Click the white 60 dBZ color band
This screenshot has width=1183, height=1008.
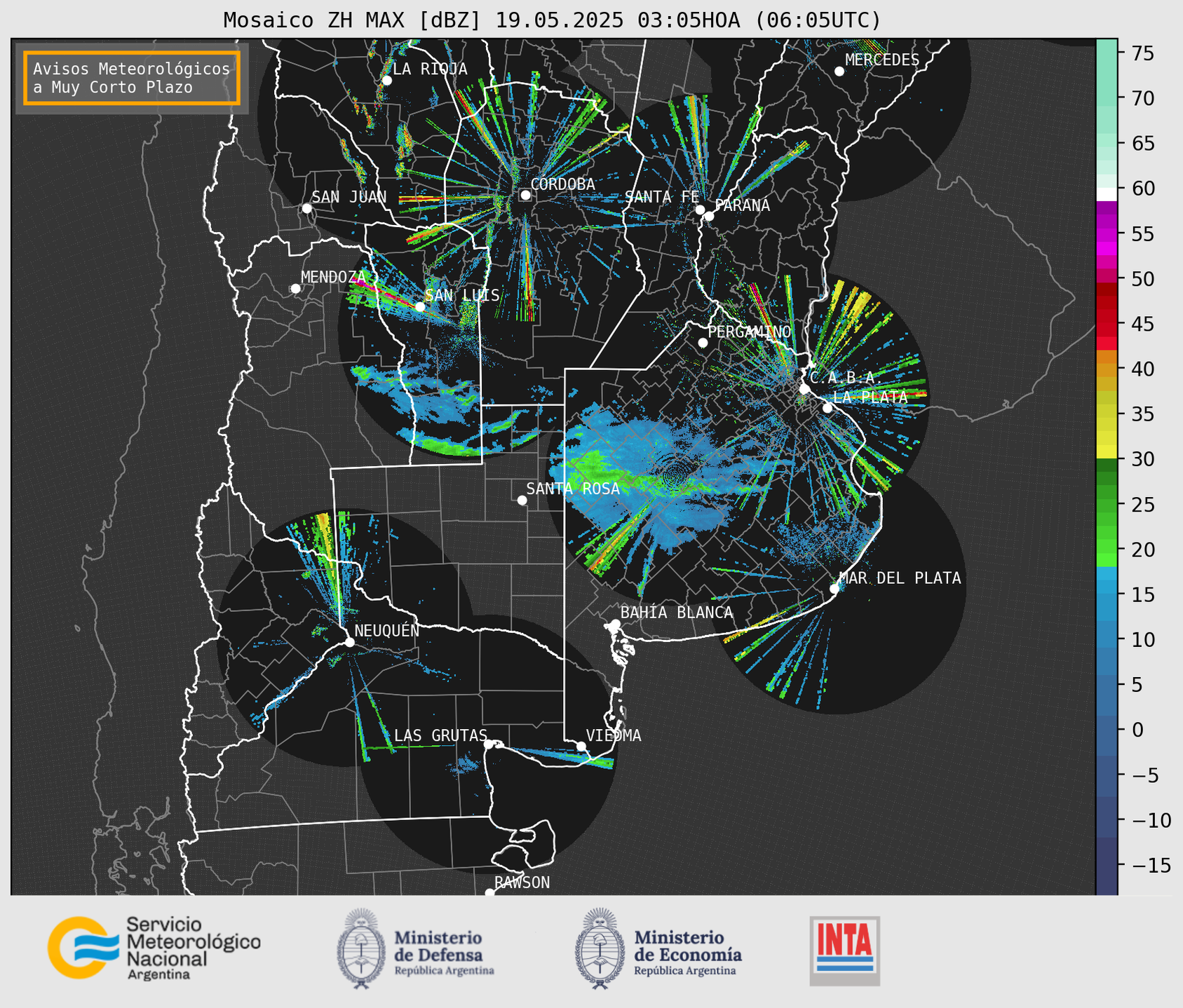pos(1106,194)
